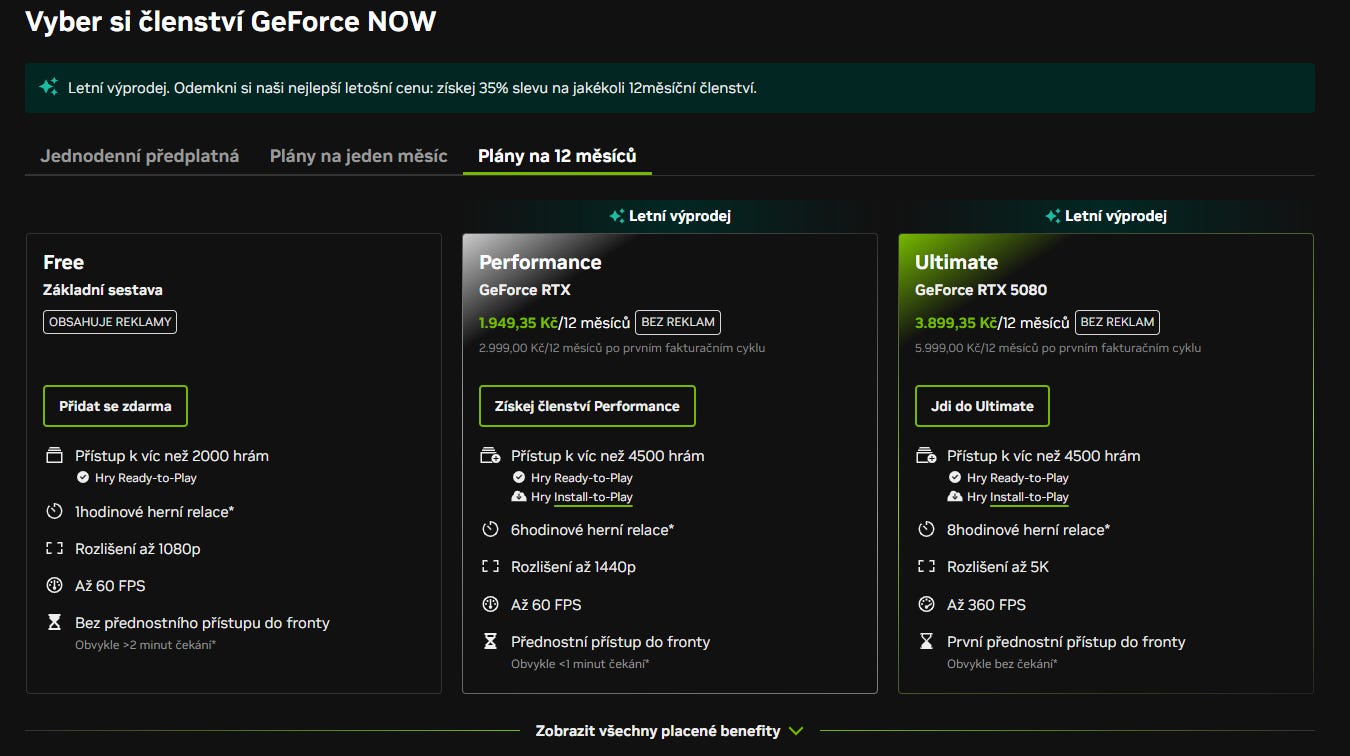Click the Jdi do Ultimate button
1350x756 pixels.
click(982, 406)
